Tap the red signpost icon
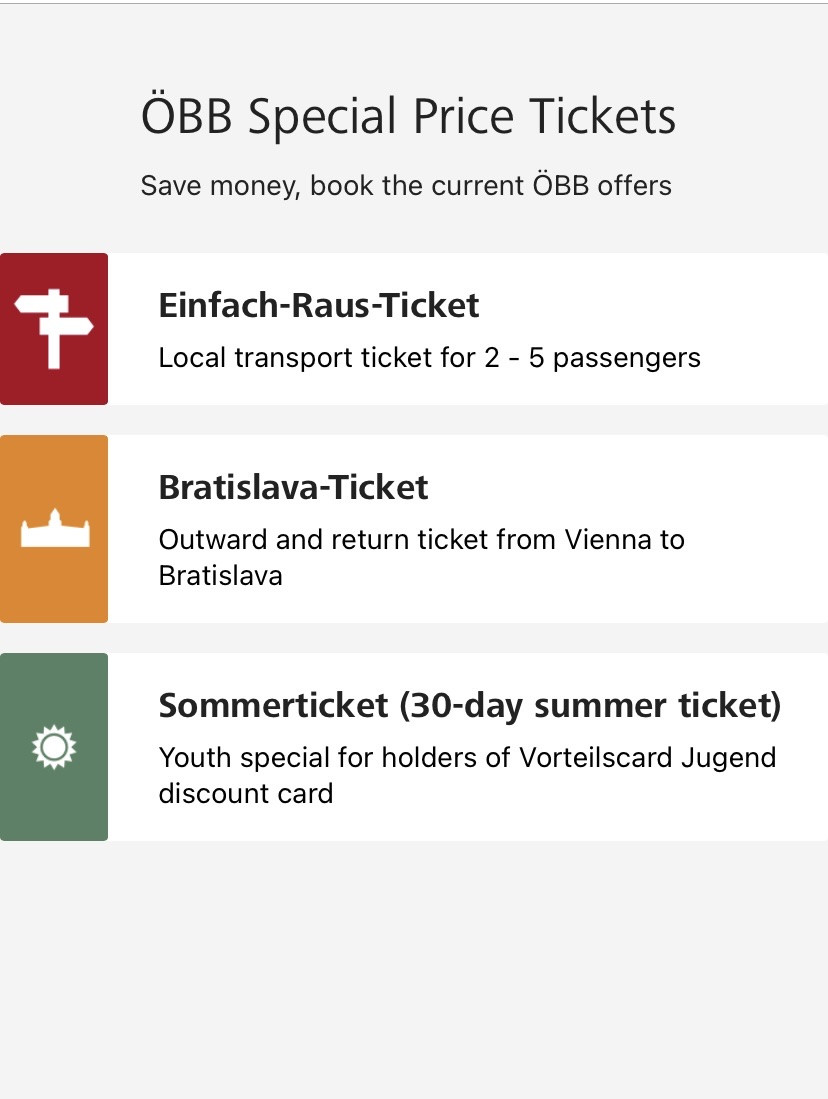Viewport: 828px width, 1099px height. (x=54, y=328)
